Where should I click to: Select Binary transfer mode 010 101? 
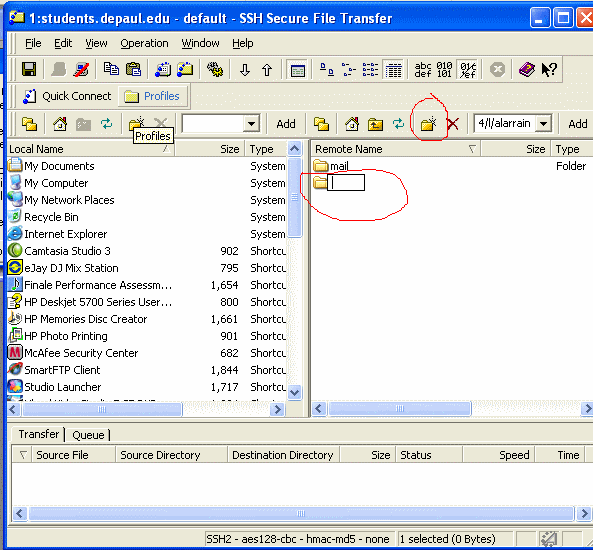pyautogui.click(x=444, y=70)
